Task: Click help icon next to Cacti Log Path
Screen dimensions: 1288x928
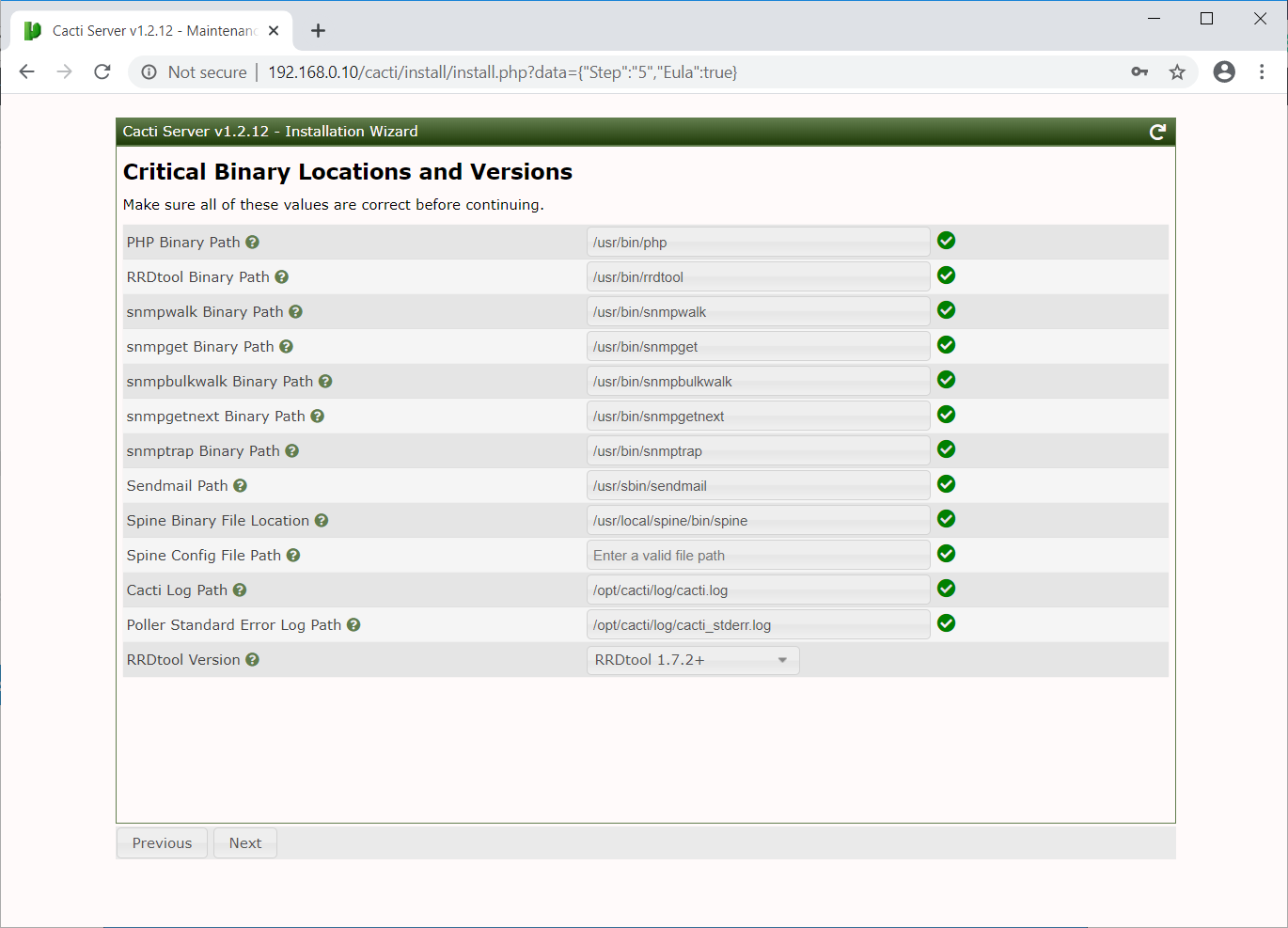Action: [x=240, y=590]
